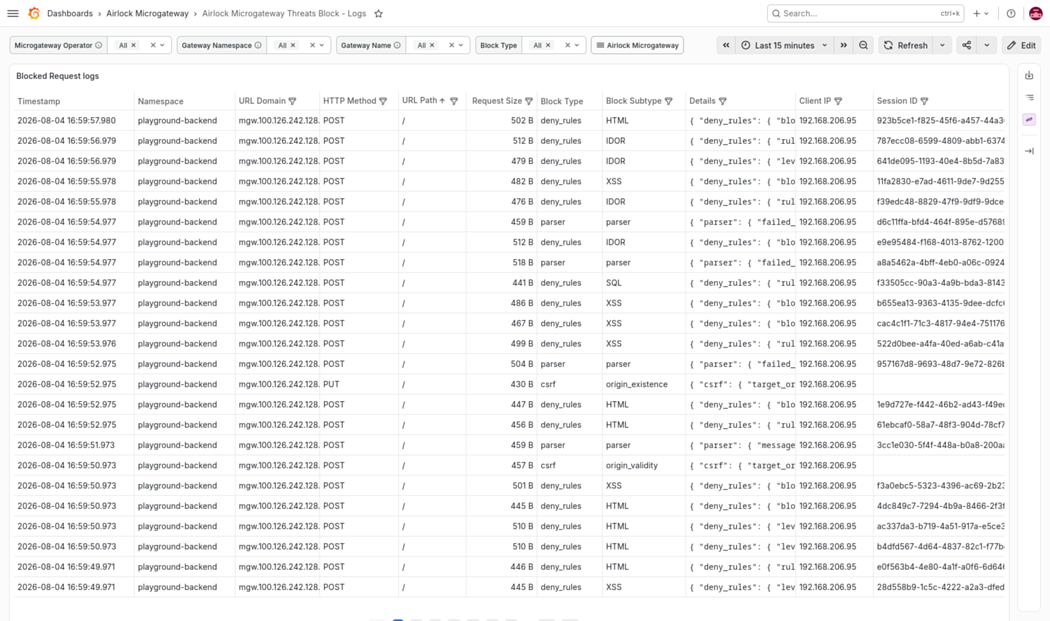Zoom out the time range

[863, 46]
